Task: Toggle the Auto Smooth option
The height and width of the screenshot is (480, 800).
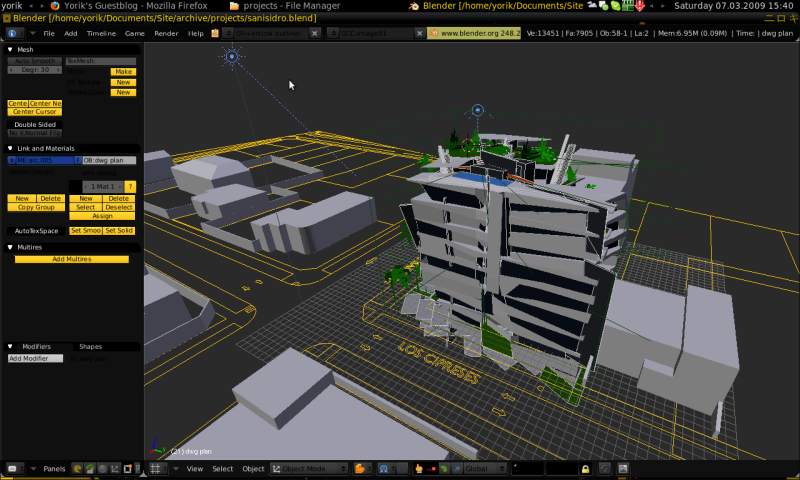Action: pyautogui.click(x=35, y=61)
